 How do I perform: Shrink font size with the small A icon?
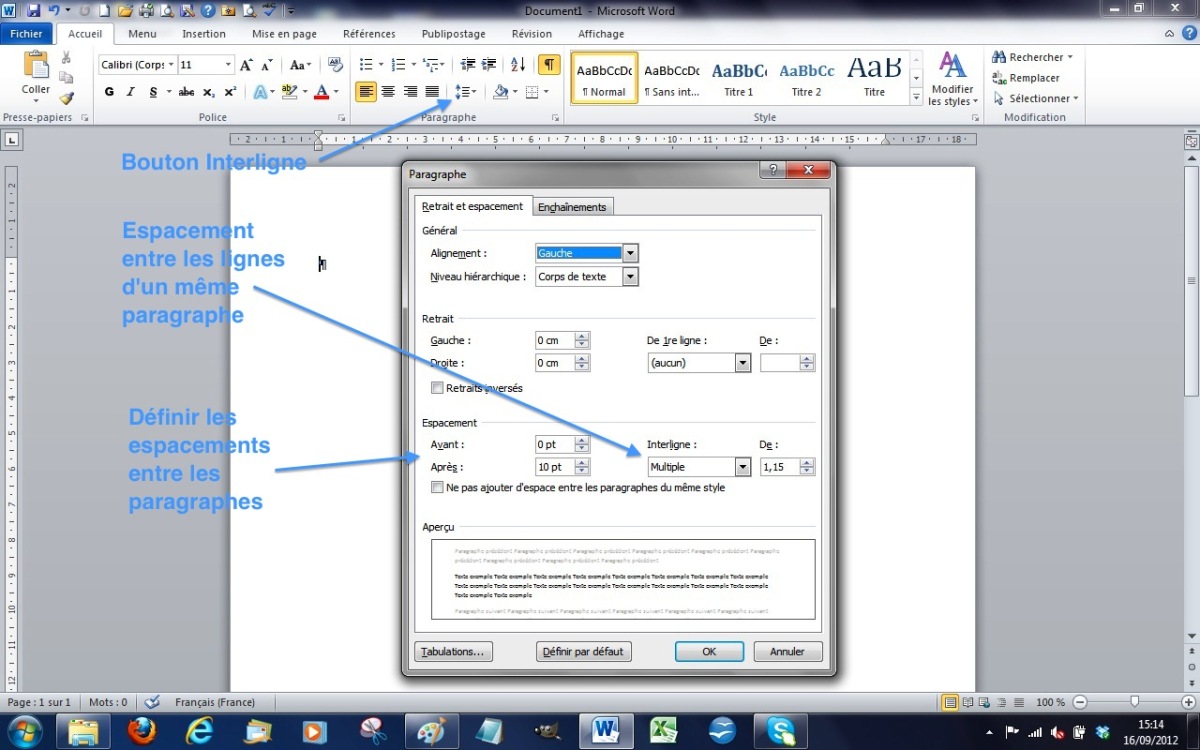(x=267, y=65)
